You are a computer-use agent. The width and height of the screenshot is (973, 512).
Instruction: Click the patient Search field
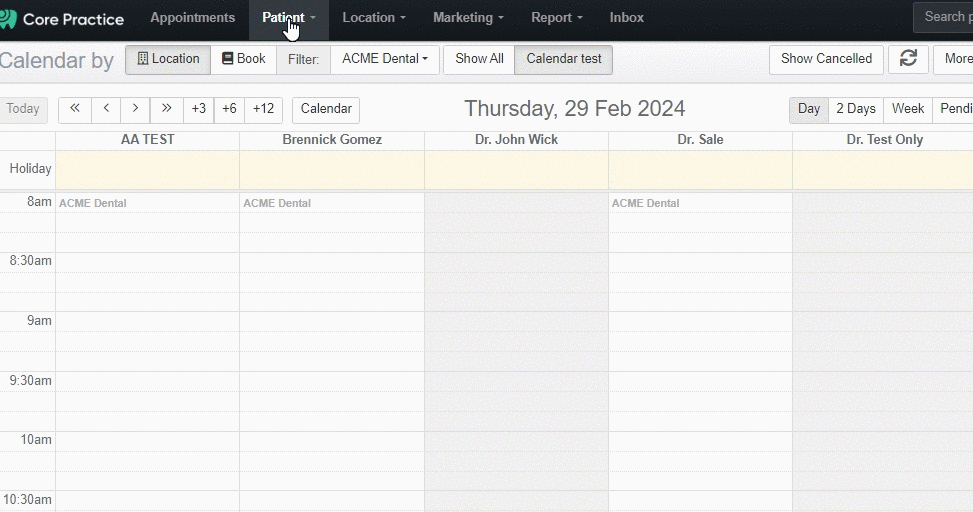(x=943, y=17)
